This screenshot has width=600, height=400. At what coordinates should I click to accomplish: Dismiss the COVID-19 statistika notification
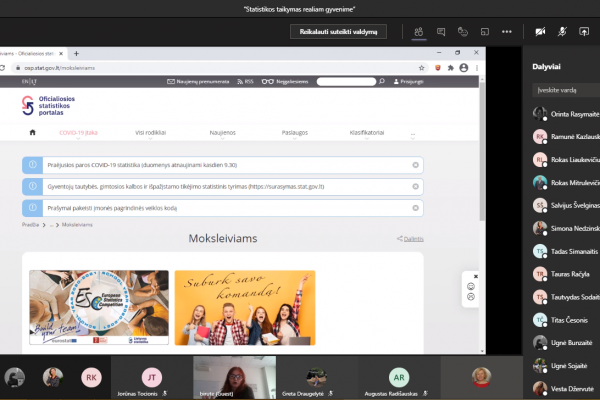click(415, 165)
